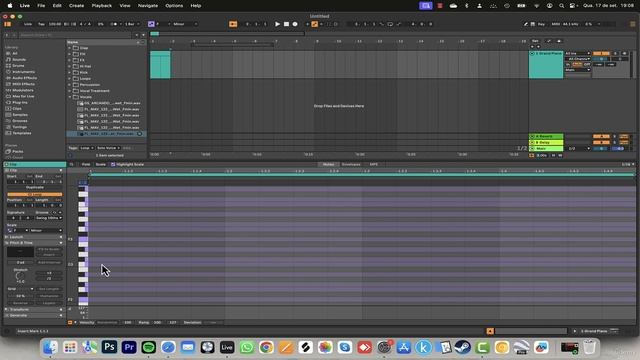Image resolution: width=640 pixels, height=360 pixels.
Task: Enable the Key map mode button
Action: (x=541, y=24)
